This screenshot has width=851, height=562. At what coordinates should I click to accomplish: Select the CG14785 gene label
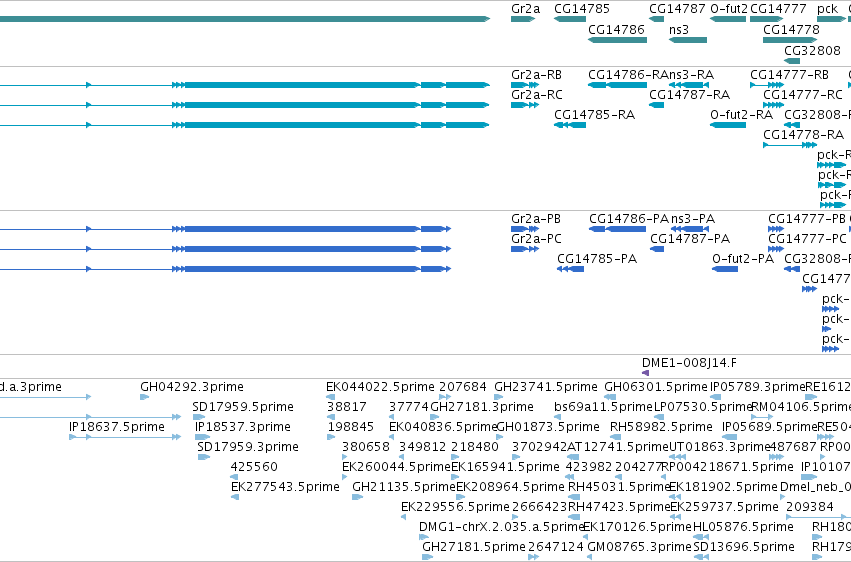582,9
